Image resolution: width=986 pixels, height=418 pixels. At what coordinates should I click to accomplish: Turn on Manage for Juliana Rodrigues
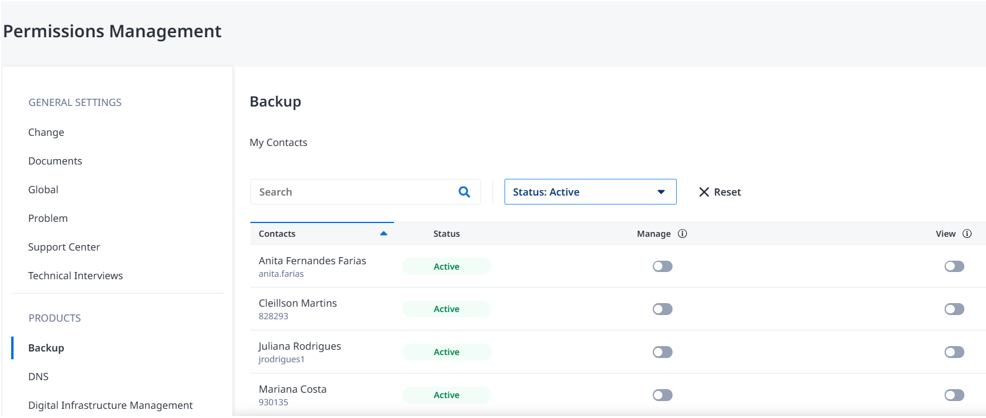click(662, 352)
